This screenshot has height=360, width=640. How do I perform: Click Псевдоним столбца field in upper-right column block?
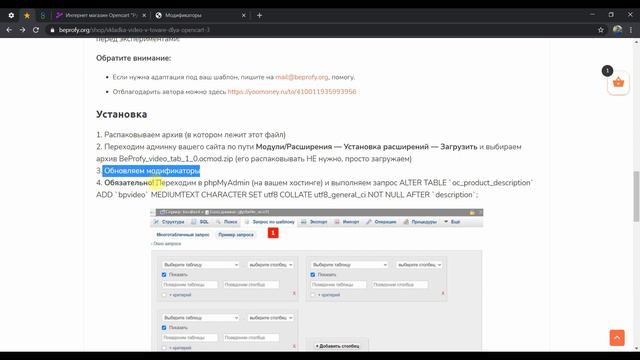click(400, 284)
